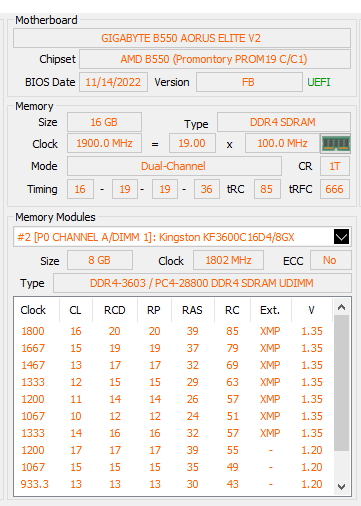Screen dimensions: 361x506
Task: Click the memory size 16 GB field
Action: [104, 122]
